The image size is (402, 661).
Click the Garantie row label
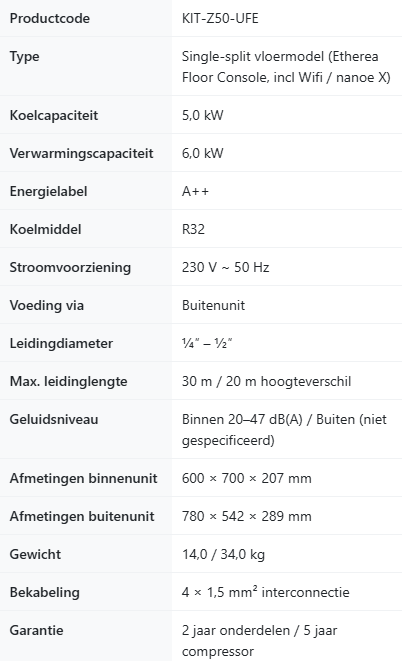pos(36,630)
